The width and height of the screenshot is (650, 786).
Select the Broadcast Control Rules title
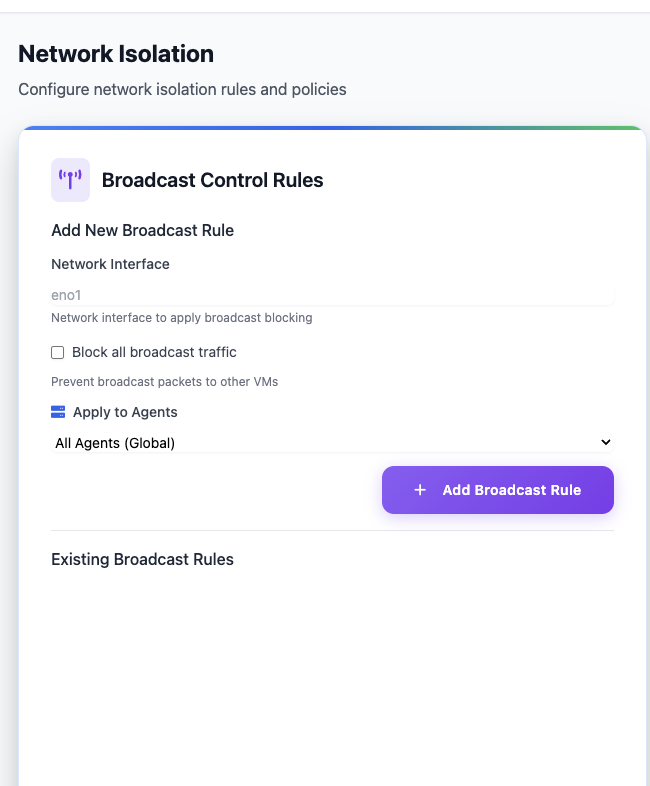[212, 180]
